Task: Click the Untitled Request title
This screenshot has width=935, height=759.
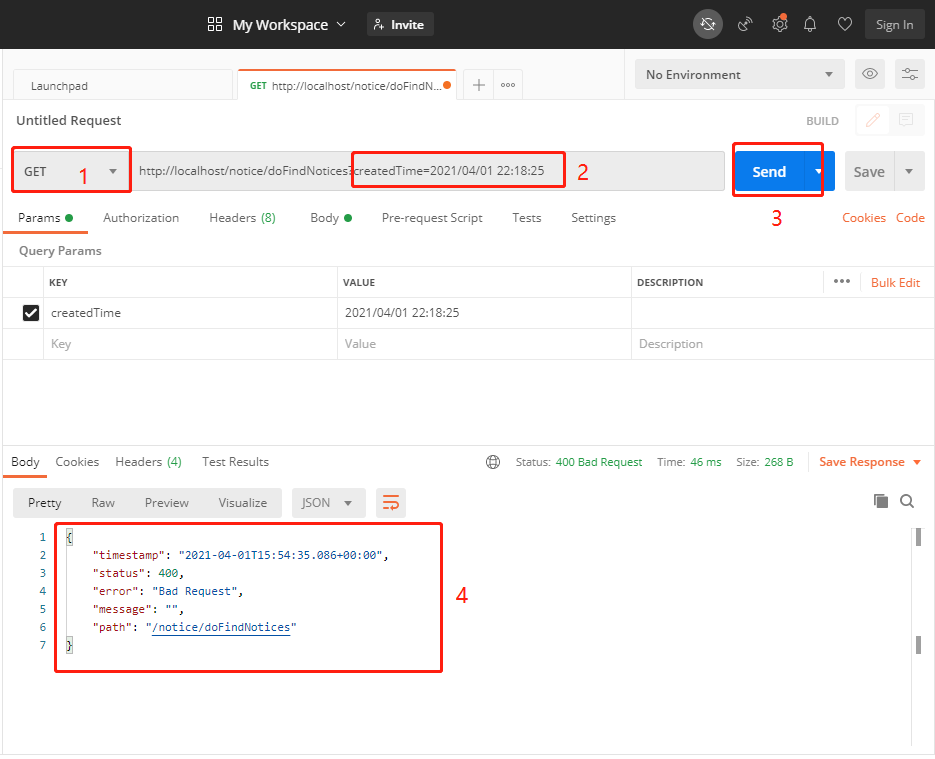Action: click(x=69, y=120)
